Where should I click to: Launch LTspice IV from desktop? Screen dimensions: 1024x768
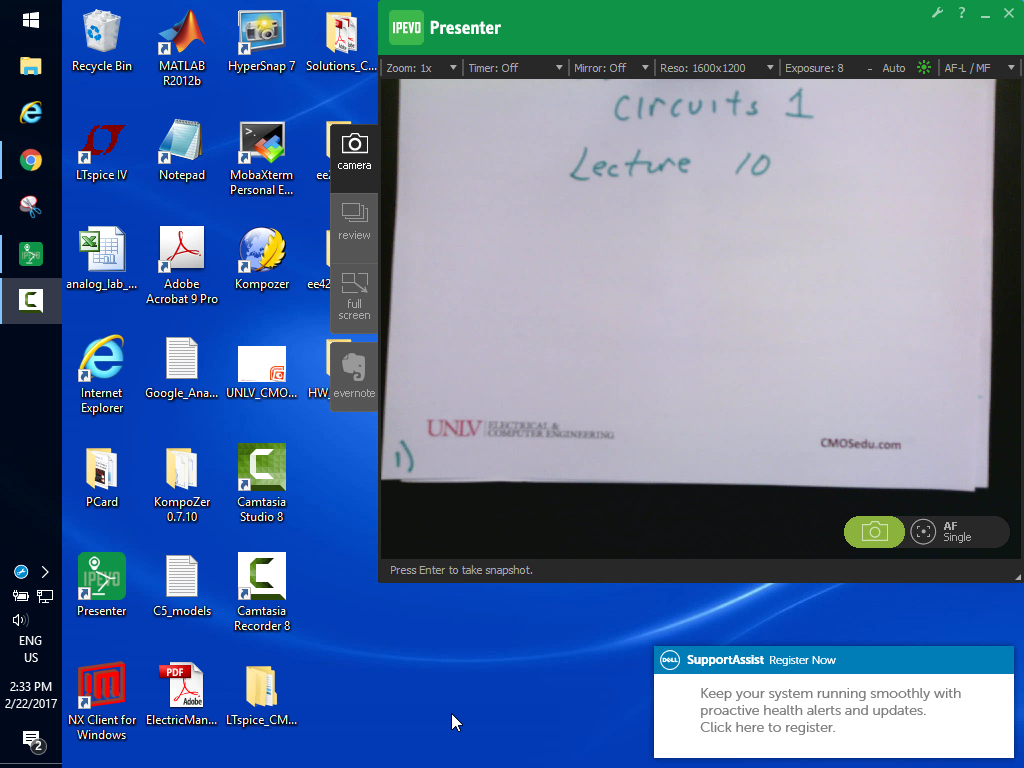click(101, 150)
